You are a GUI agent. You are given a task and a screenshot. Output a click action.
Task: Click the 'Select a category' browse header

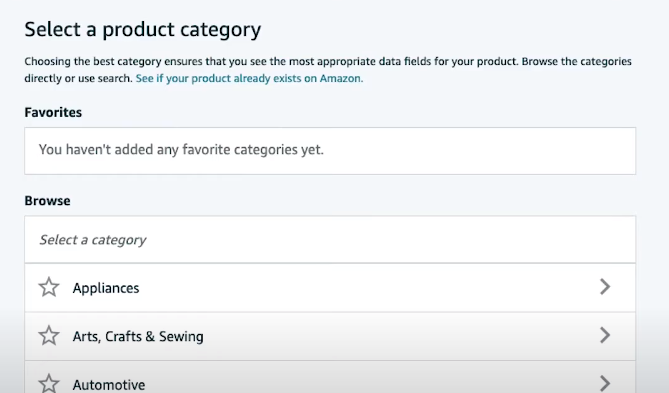coord(330,240)
